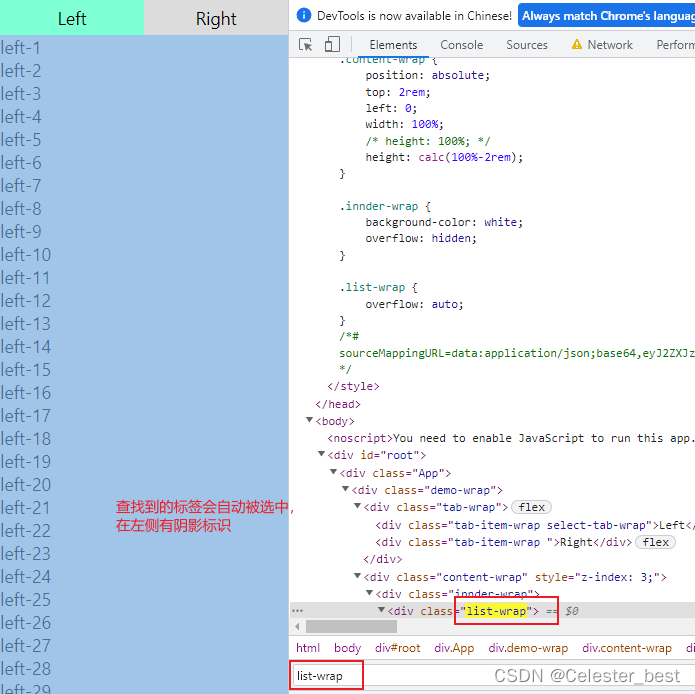Click list item left-26

[26, 623]
